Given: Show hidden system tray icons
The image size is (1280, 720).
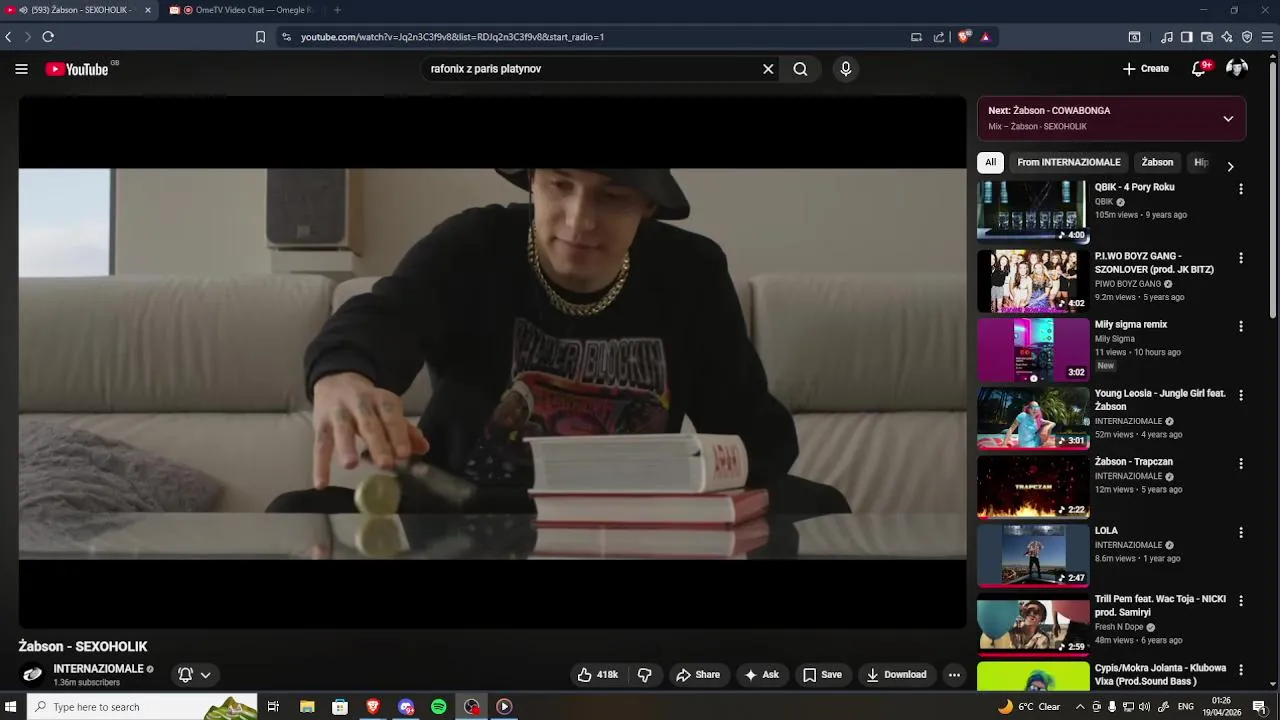Looking at the screenshot, I should point(1080,707).
